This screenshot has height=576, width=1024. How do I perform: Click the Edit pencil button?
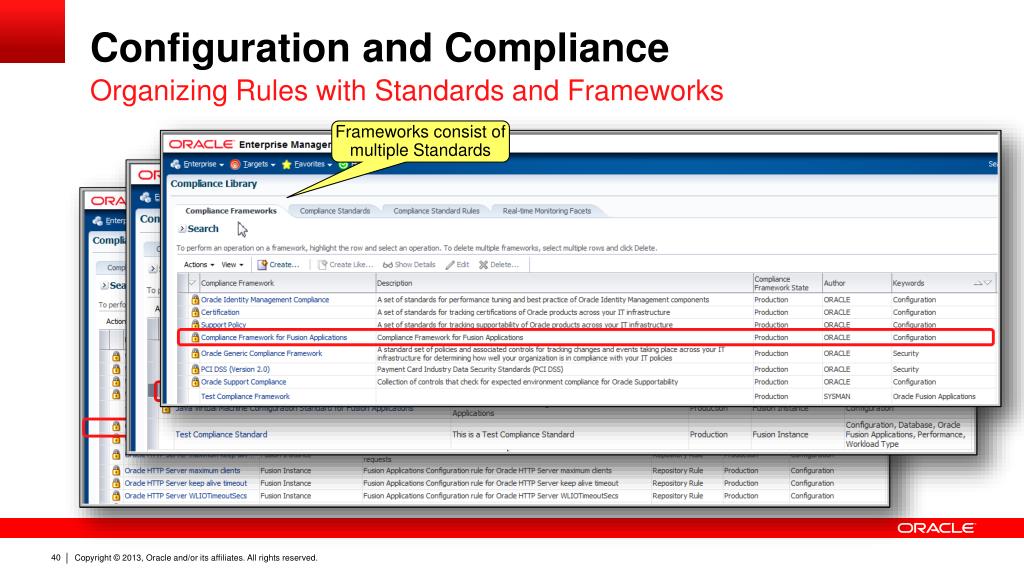tap(457, 264)
